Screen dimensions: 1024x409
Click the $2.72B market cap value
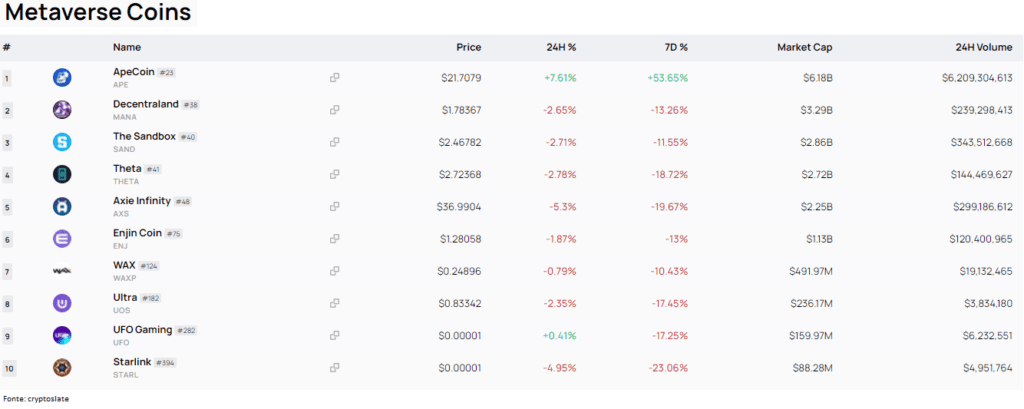[x=816, y=174]
